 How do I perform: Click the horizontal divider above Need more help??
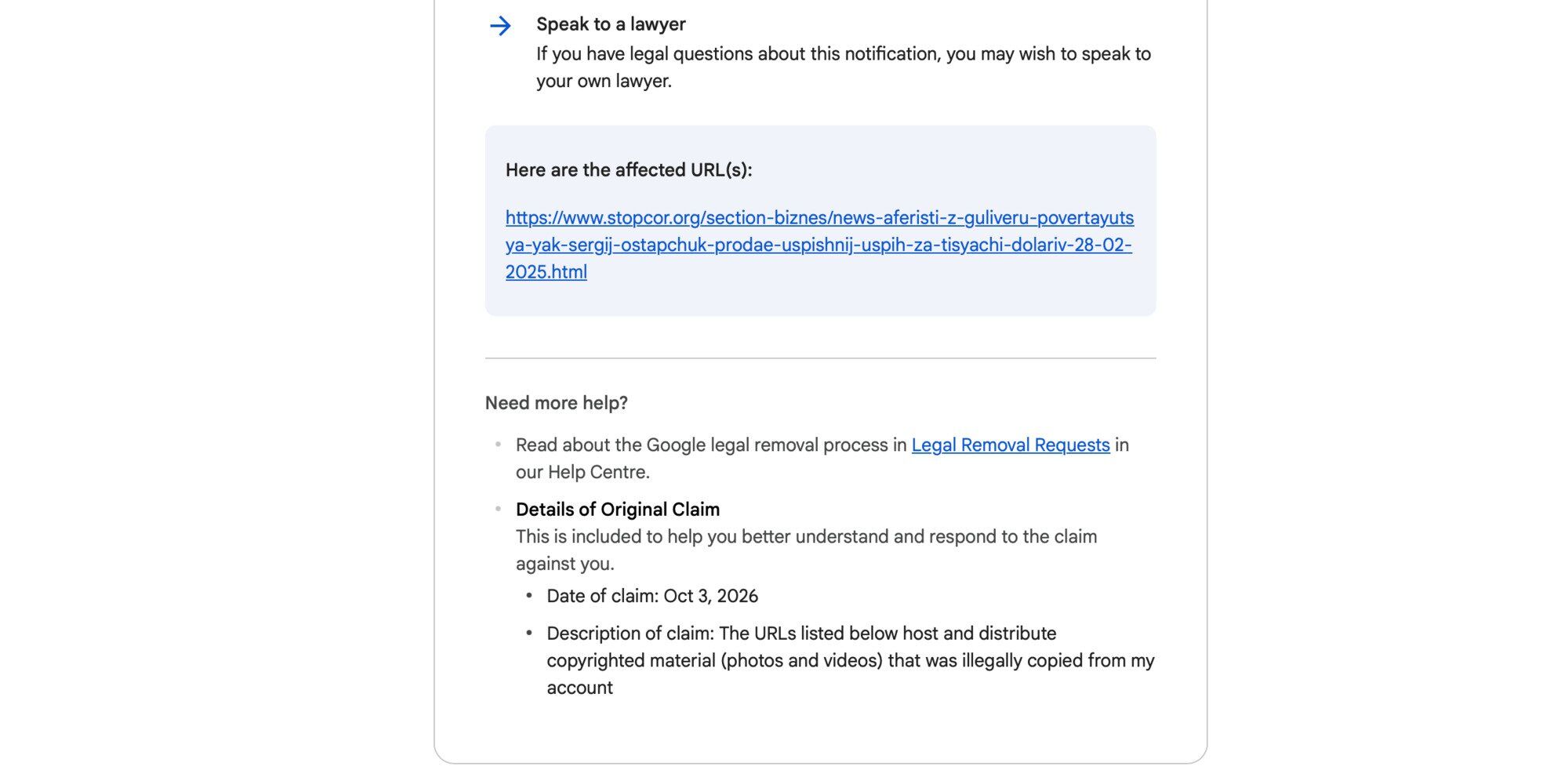(x=820, y=358)
